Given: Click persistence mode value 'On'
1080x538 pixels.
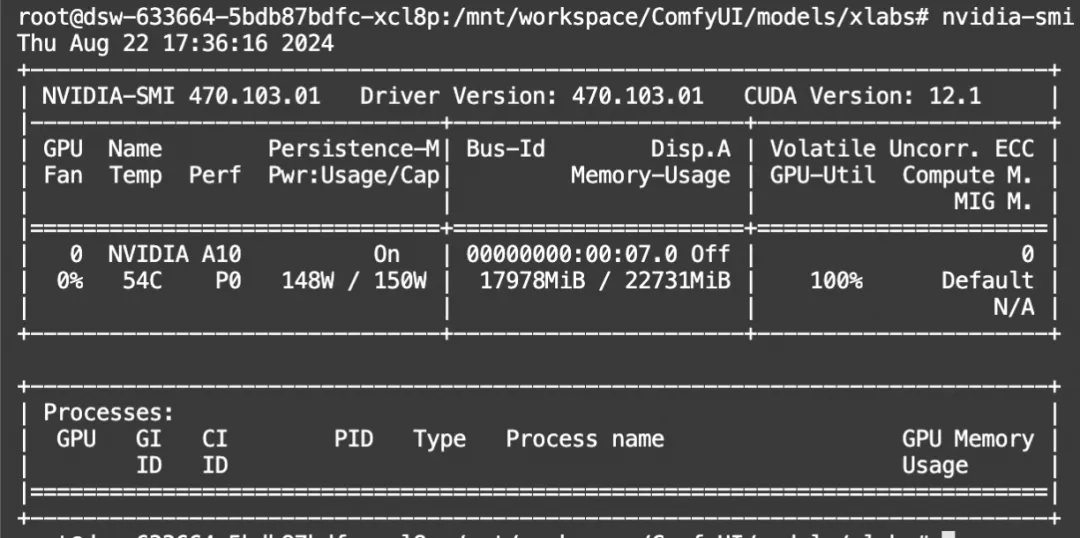Looking at the screenshot, I should coord(386,254).
